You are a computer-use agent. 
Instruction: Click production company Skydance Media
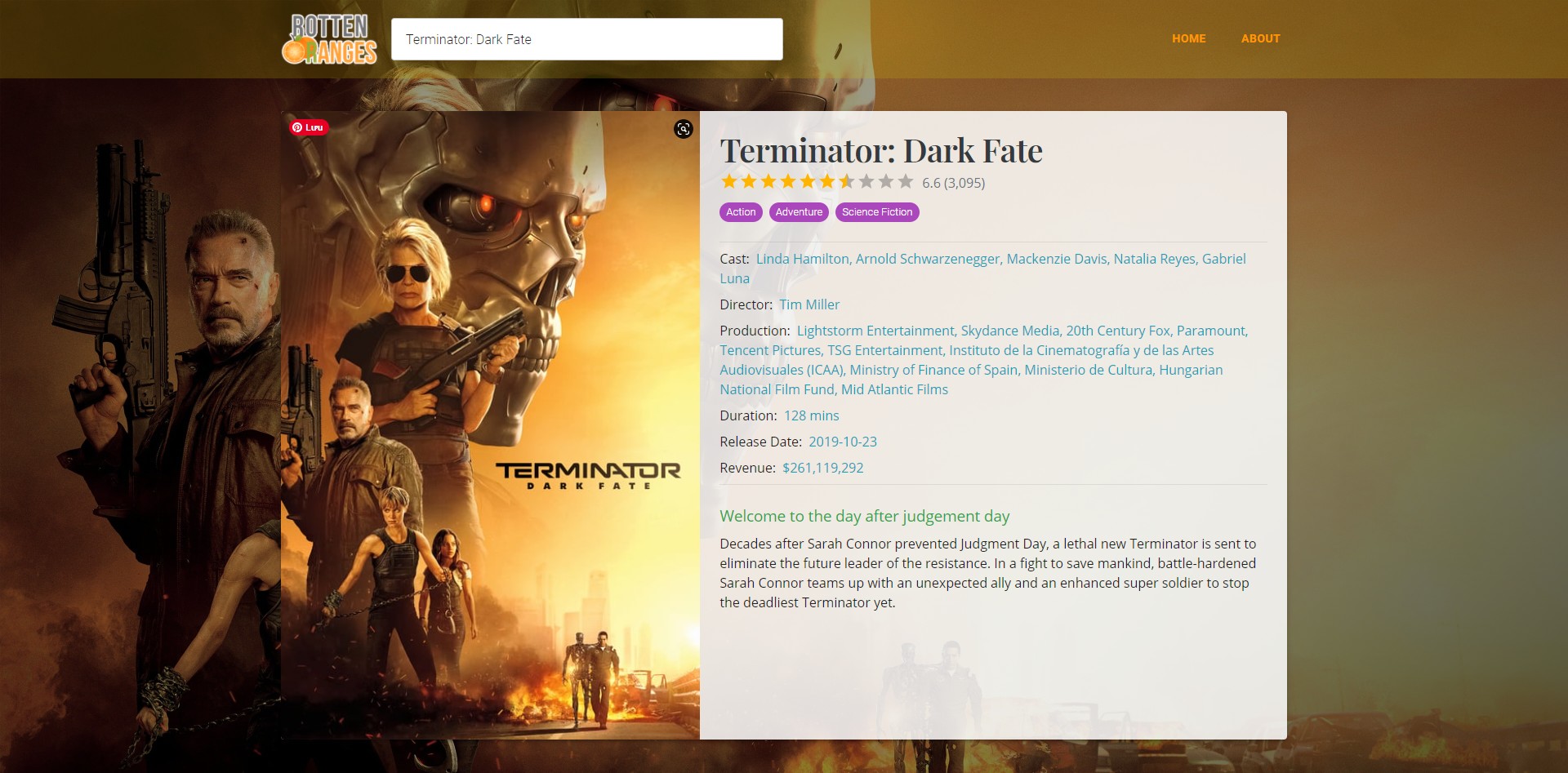coord(1010,331)
